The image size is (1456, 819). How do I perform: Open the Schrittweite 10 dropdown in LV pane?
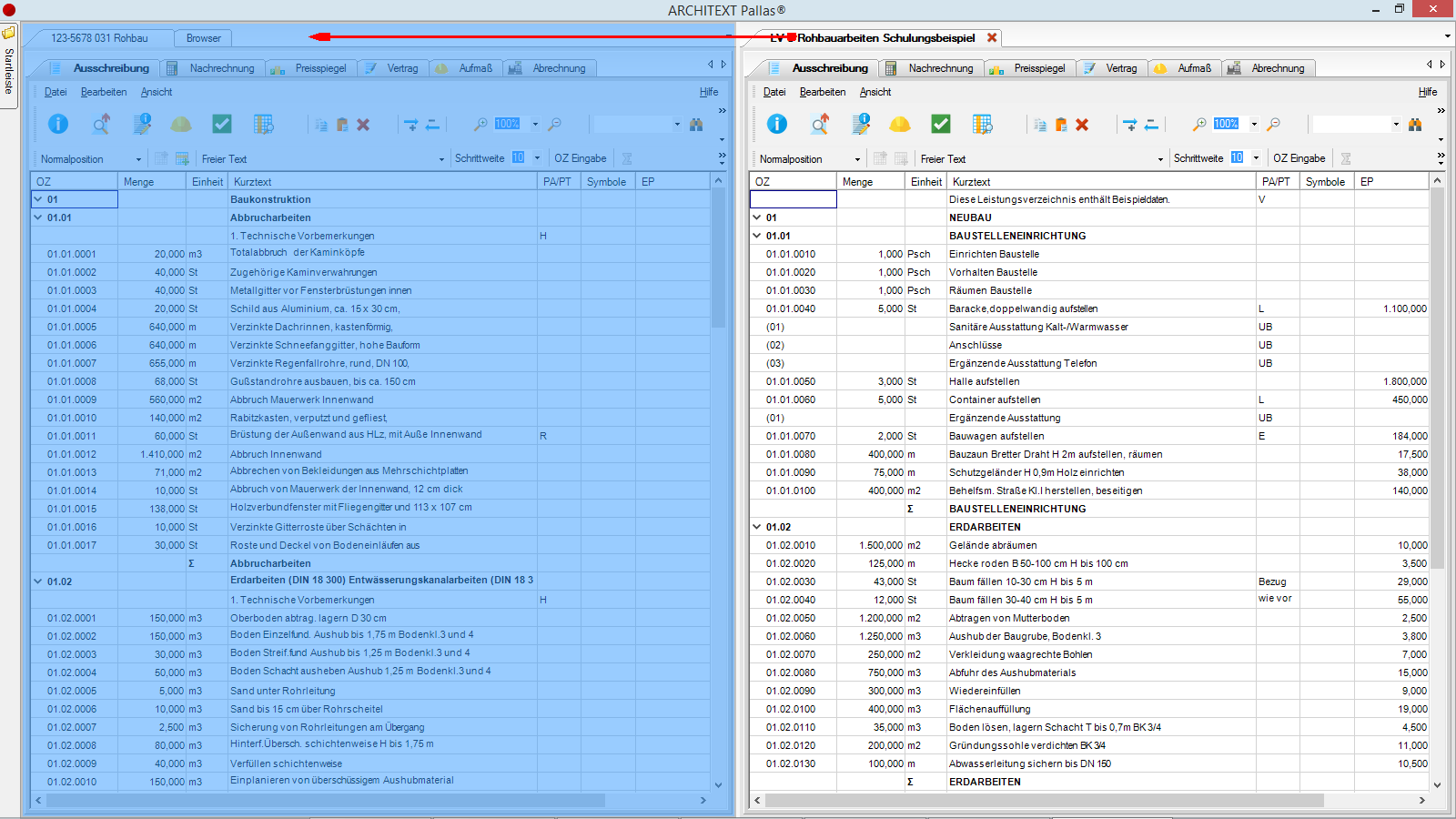click(1256, 157)
